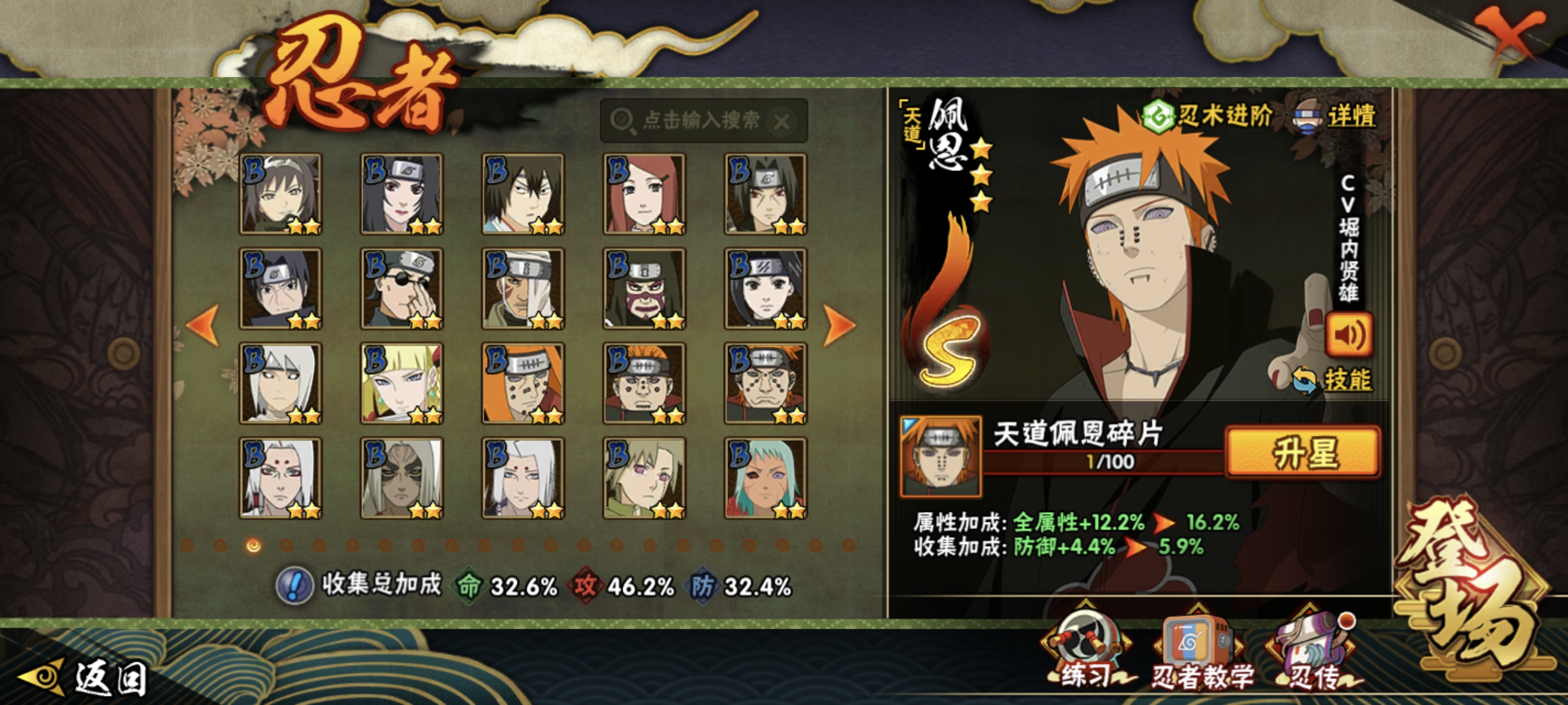Click 返回 to go back
The height and width of the screenshot is (705, 1568).
(x=85, y=678)
